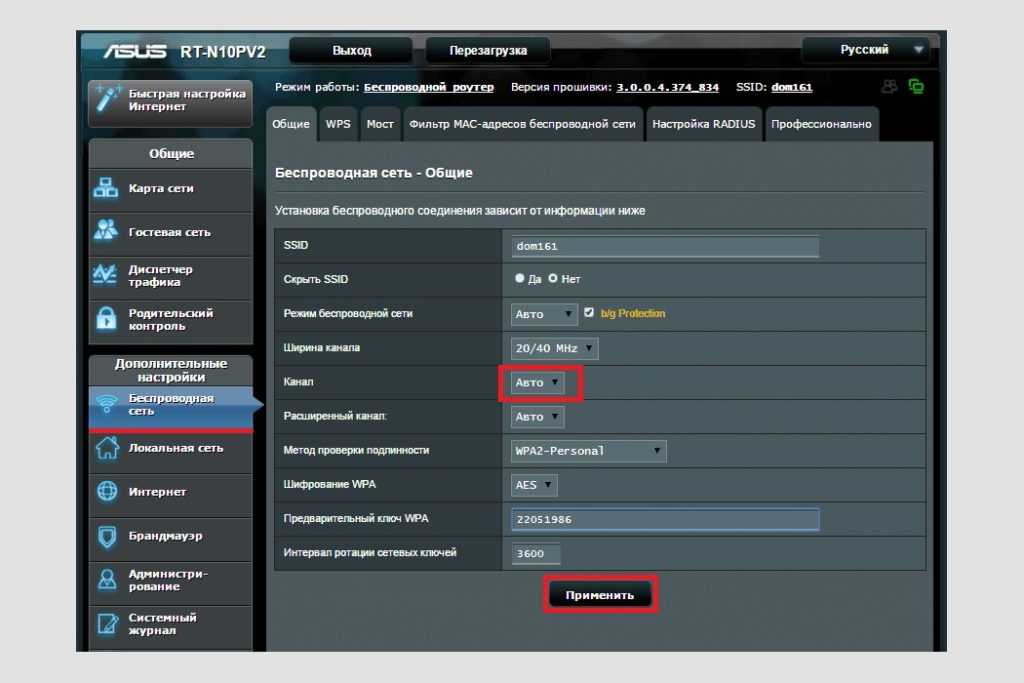Click the Administration (Администрирование) user icon
This screenshot has height=683, width=1024.
tap(106, 580)
